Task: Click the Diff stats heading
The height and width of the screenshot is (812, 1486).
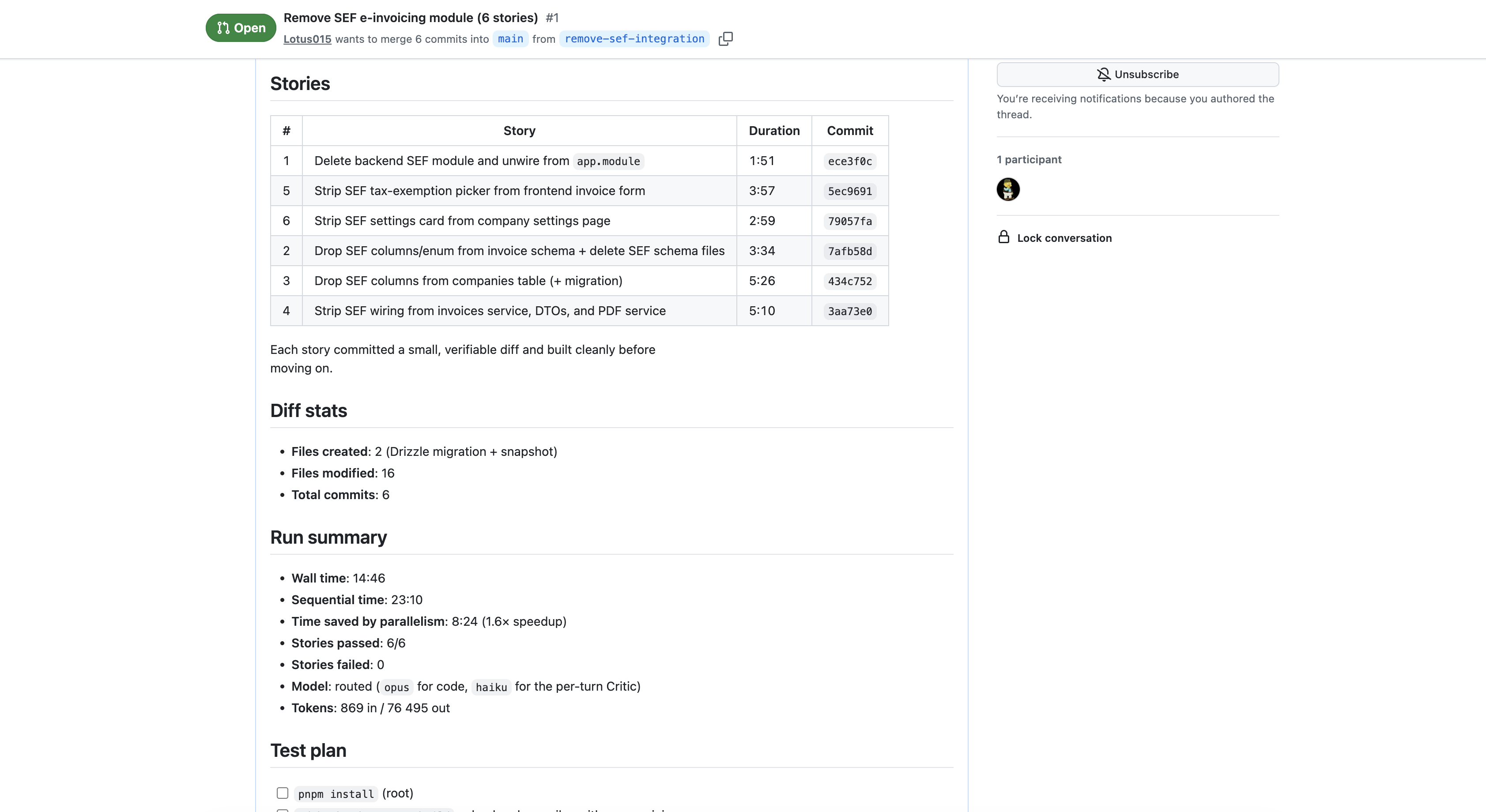Action: (309, 410)
